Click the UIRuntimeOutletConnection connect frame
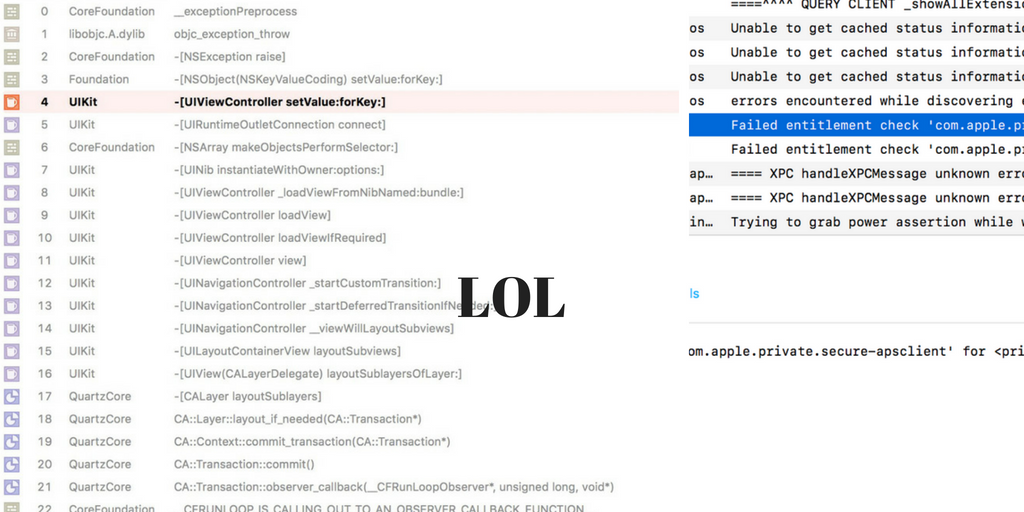 (x=280, y=124)
